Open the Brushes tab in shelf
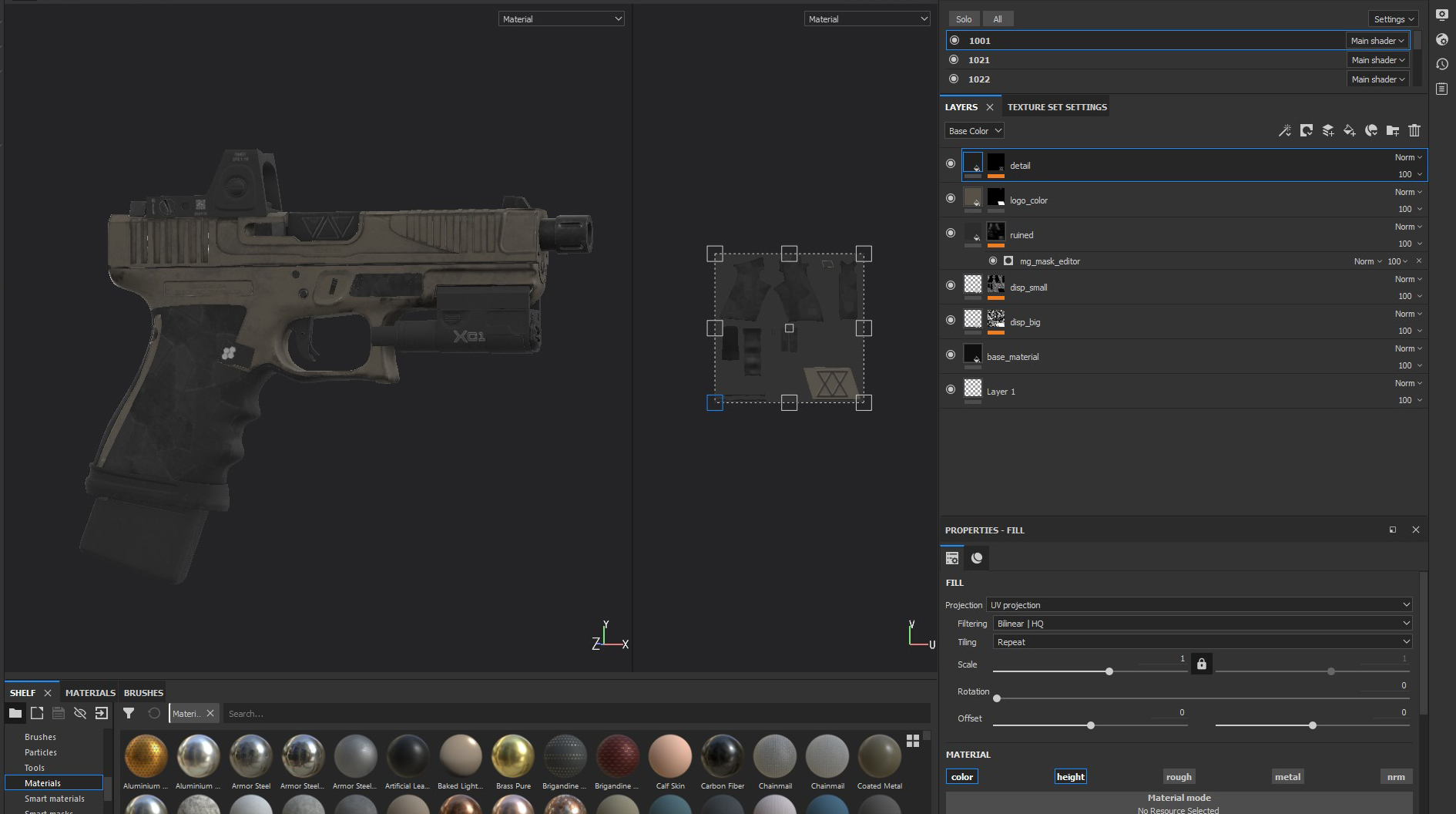The image size is (1456, 814). tap(143, 693)
